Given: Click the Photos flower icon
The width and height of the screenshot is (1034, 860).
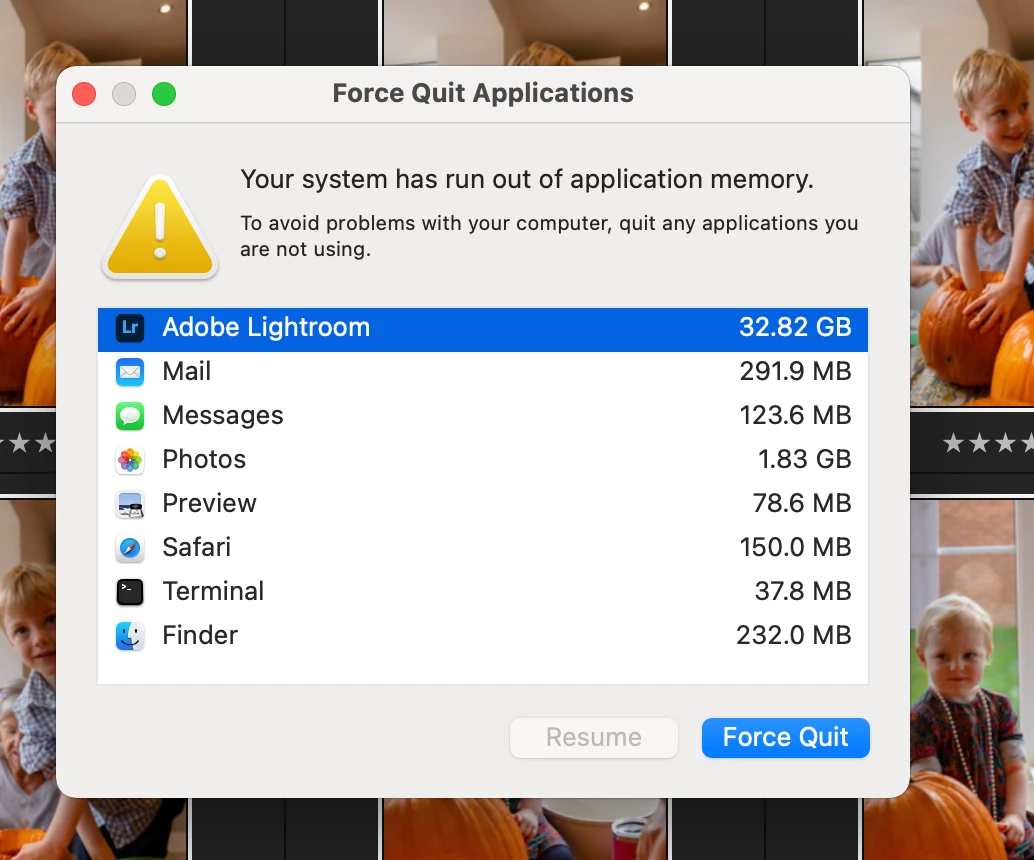Looking at the screenshot, I should (130, 460).
